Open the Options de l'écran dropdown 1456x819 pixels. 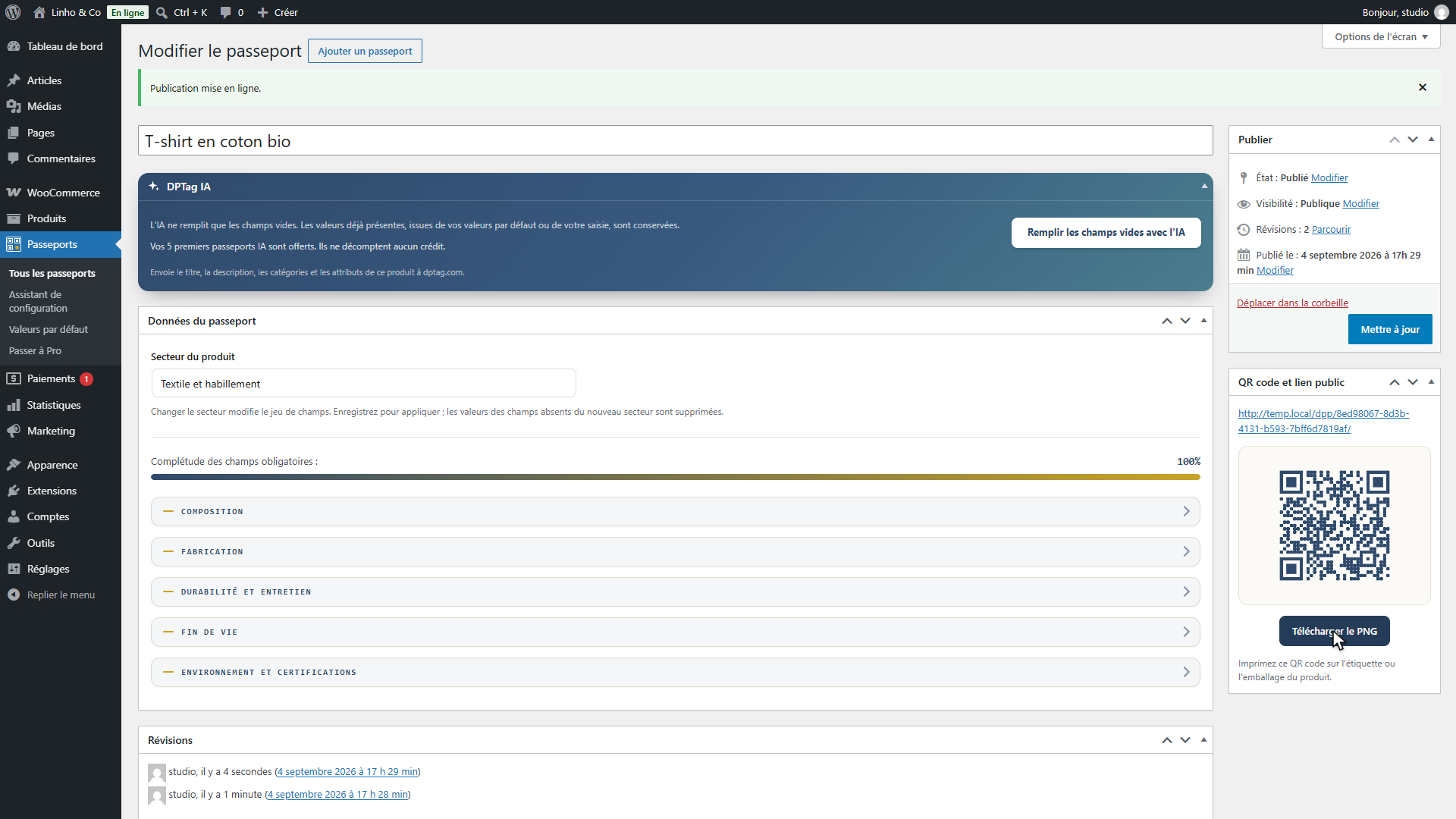click(x=1381, y=36)
